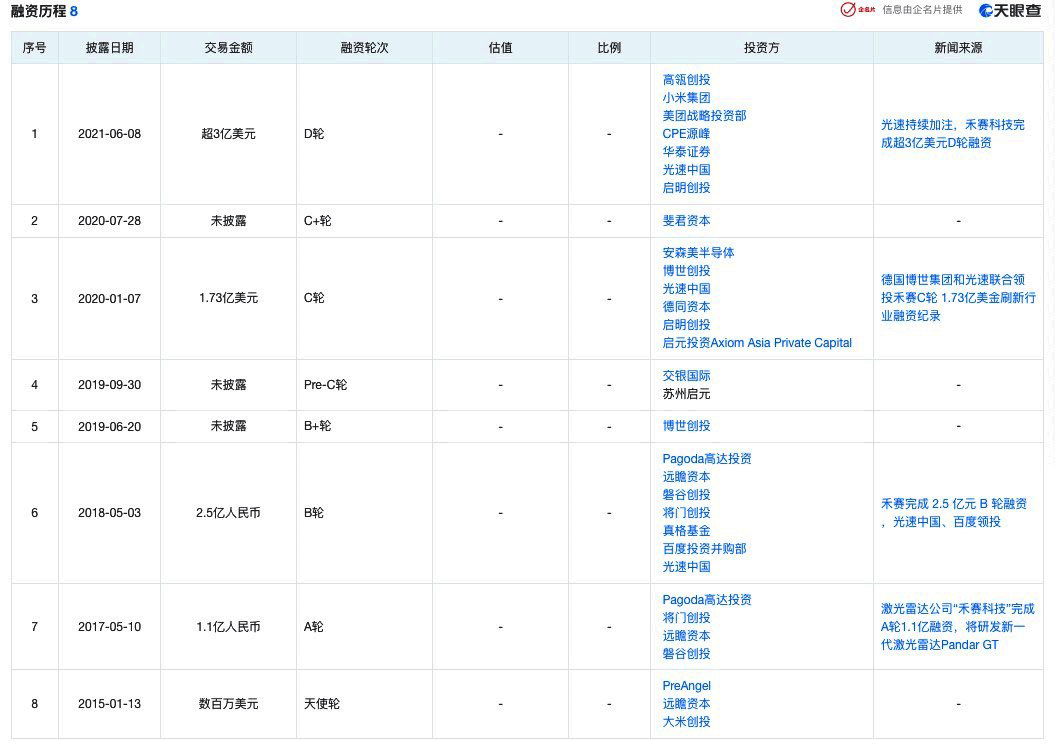The image size is (1055, 745).
Task: Select the date 2020-07-28
Action: click(x=110, y=221)
